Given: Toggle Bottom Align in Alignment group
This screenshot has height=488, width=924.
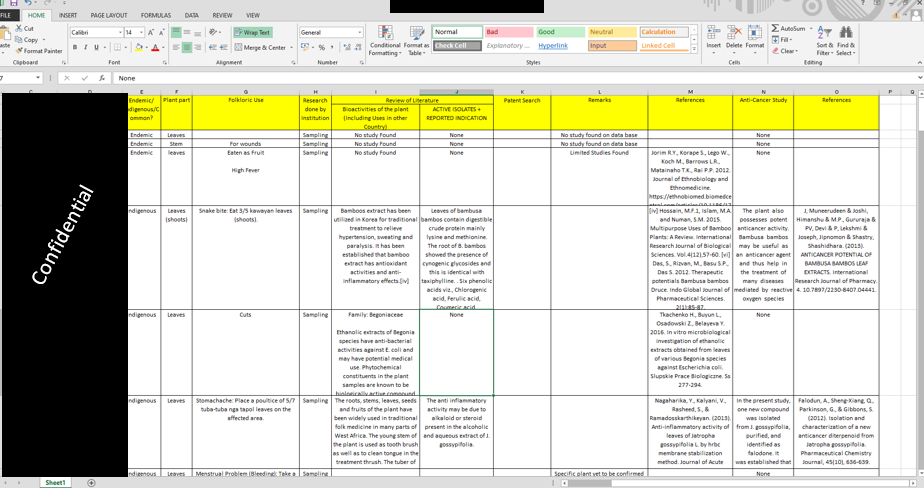Looking at the screenshot, I should coord(197,32).
